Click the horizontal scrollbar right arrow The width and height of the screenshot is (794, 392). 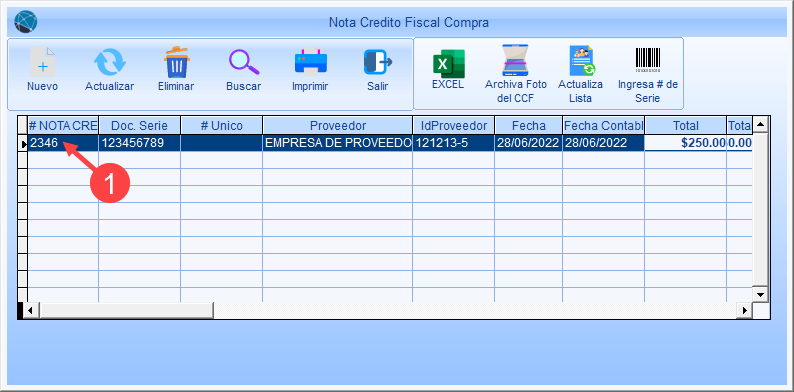click(744, 310)
